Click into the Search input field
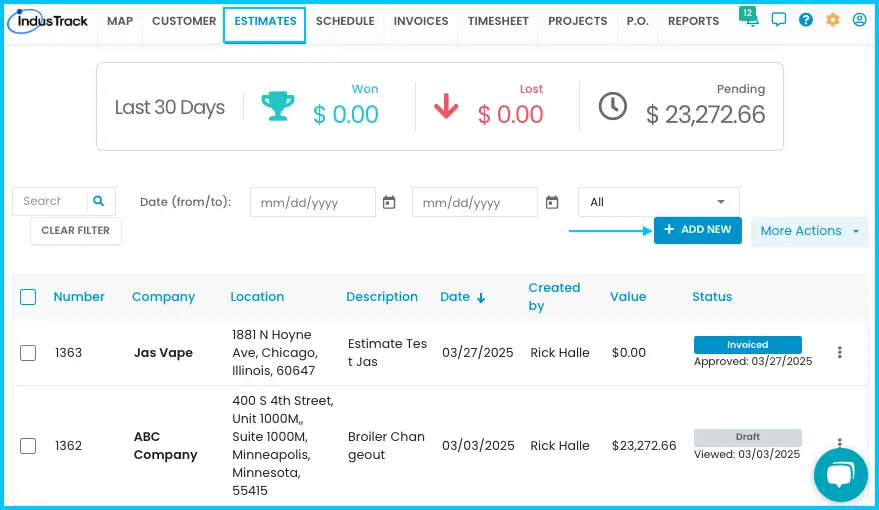 coord(50,201)
